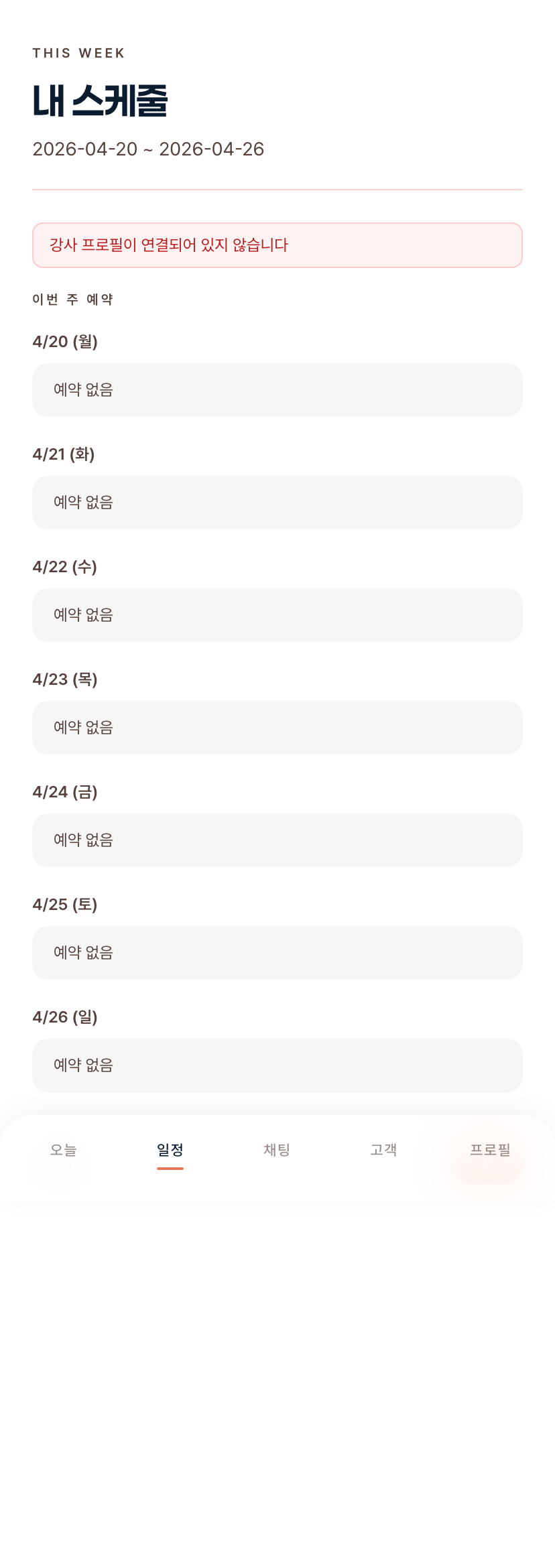Open the 프로필 tab
The image size is (555, 1568).
[x=490, y=1150]
